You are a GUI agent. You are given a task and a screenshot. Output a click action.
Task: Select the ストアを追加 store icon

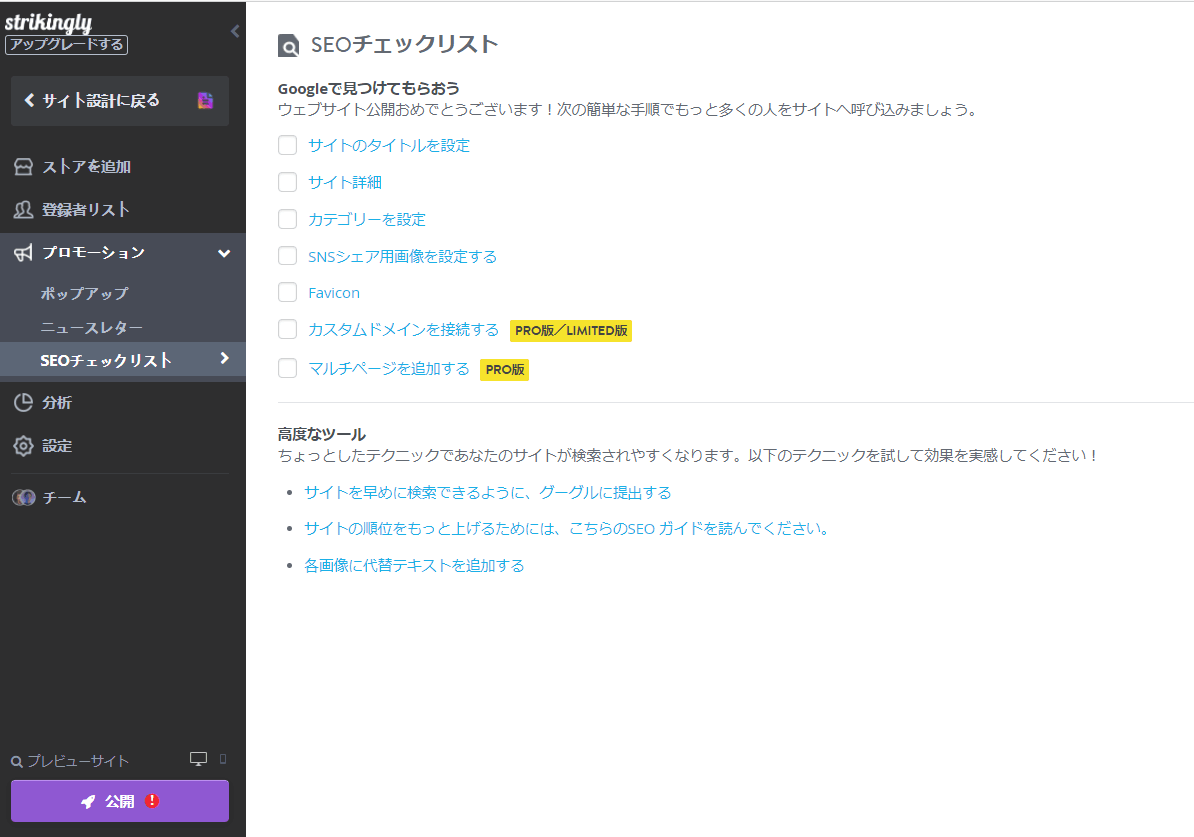23,166
